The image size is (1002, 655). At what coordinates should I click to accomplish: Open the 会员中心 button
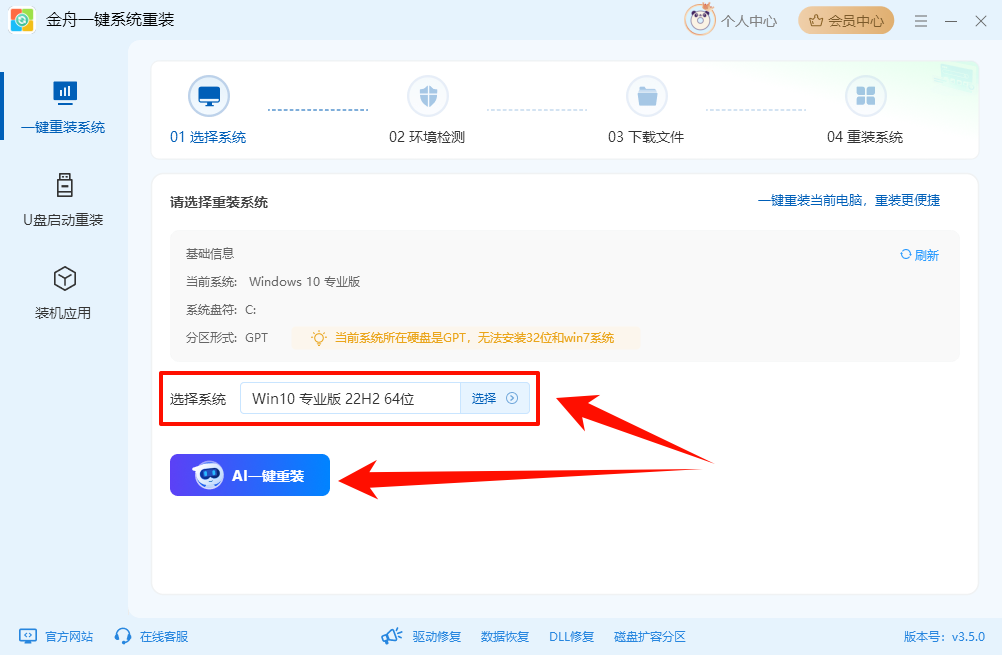pos(845,20)
